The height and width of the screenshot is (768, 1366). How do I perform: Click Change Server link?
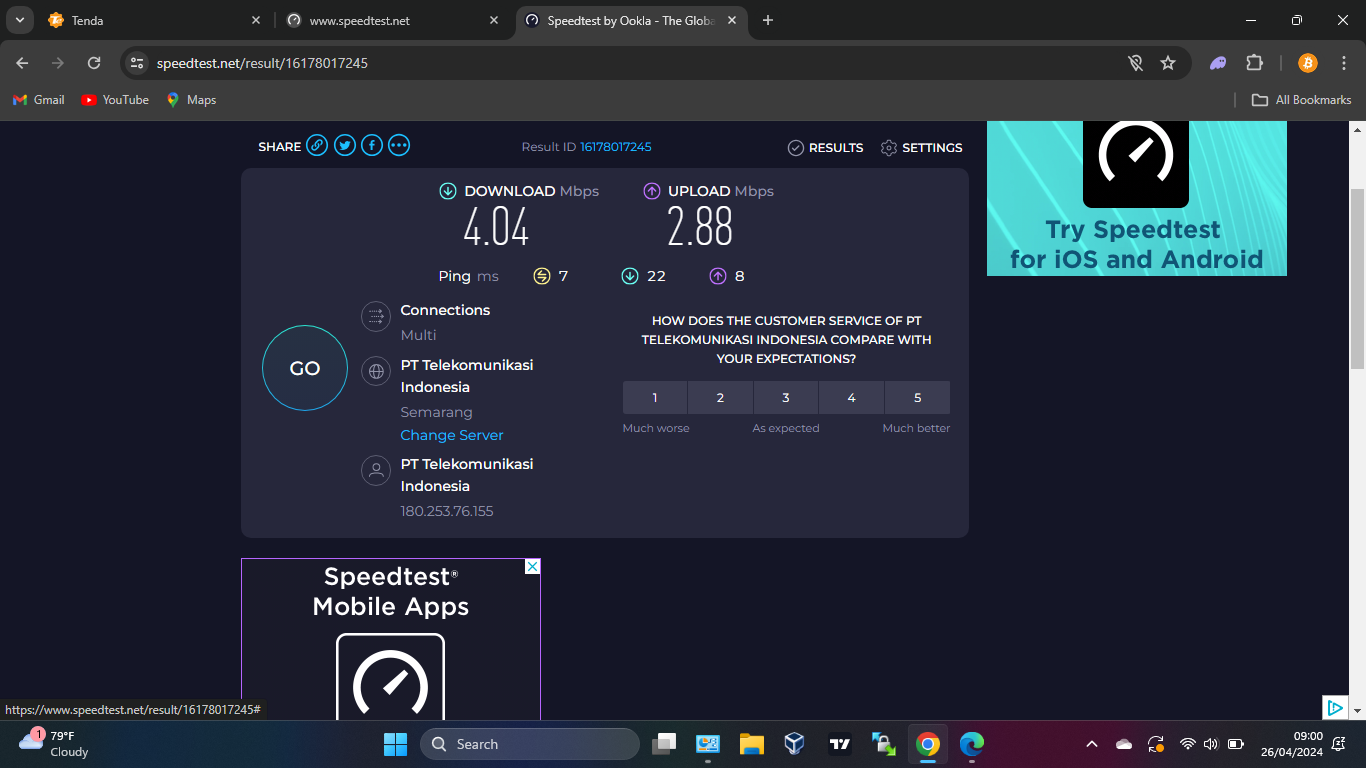(452, 435)
